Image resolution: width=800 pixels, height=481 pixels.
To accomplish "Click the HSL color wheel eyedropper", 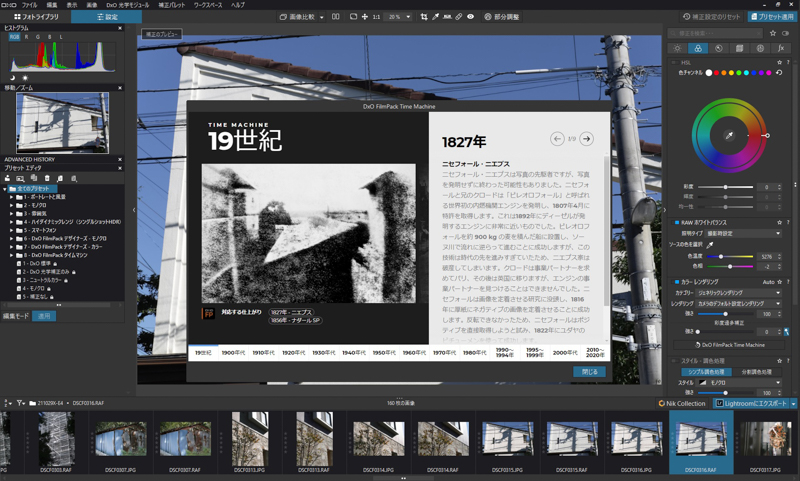I will [x=729, y=135].
